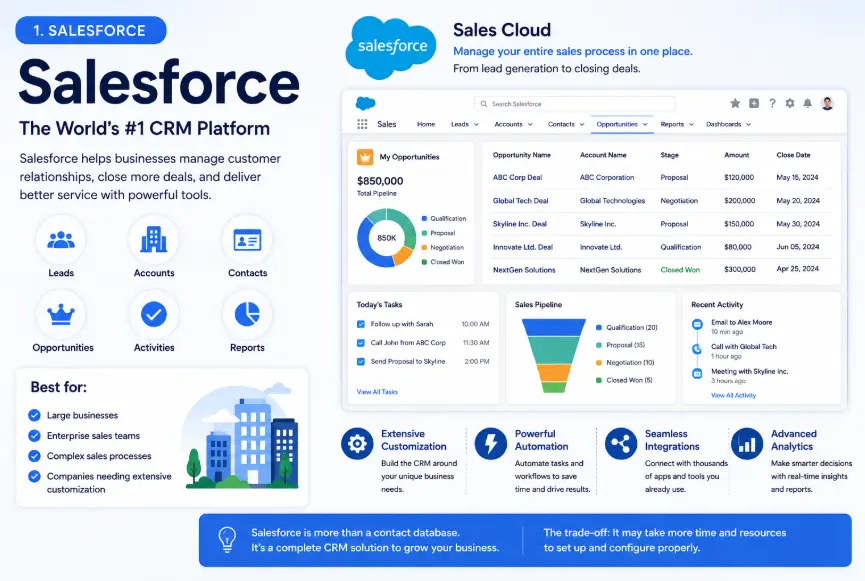Open the help question mark icon
The image size is (865, 581).
click(x=772, y=103)
